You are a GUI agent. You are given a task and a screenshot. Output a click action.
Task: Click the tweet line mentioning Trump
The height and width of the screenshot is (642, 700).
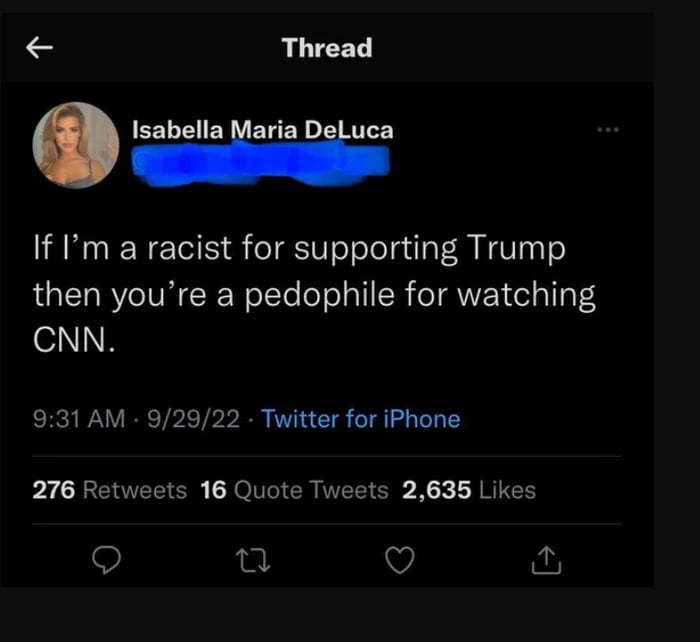pyautogui.click(x=300, y=249)
